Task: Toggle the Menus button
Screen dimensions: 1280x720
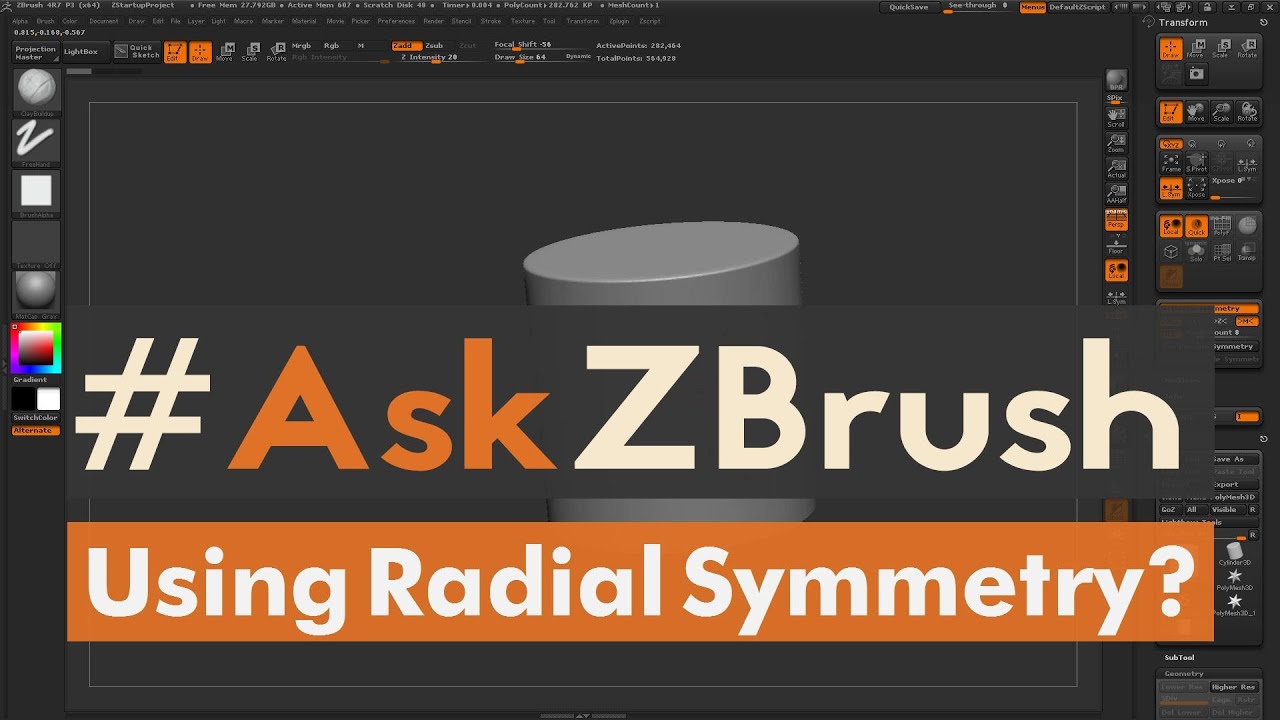Action: (x=1032, y=7)
